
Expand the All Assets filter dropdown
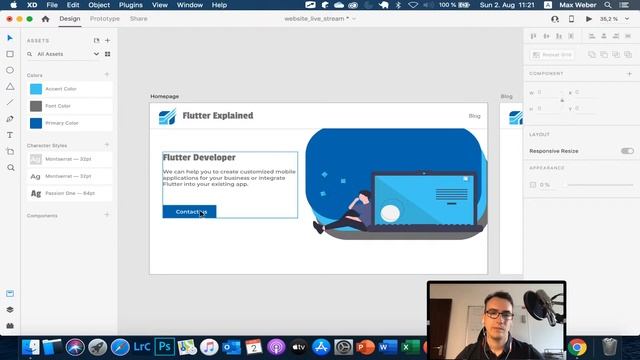[x=96, y=54]
